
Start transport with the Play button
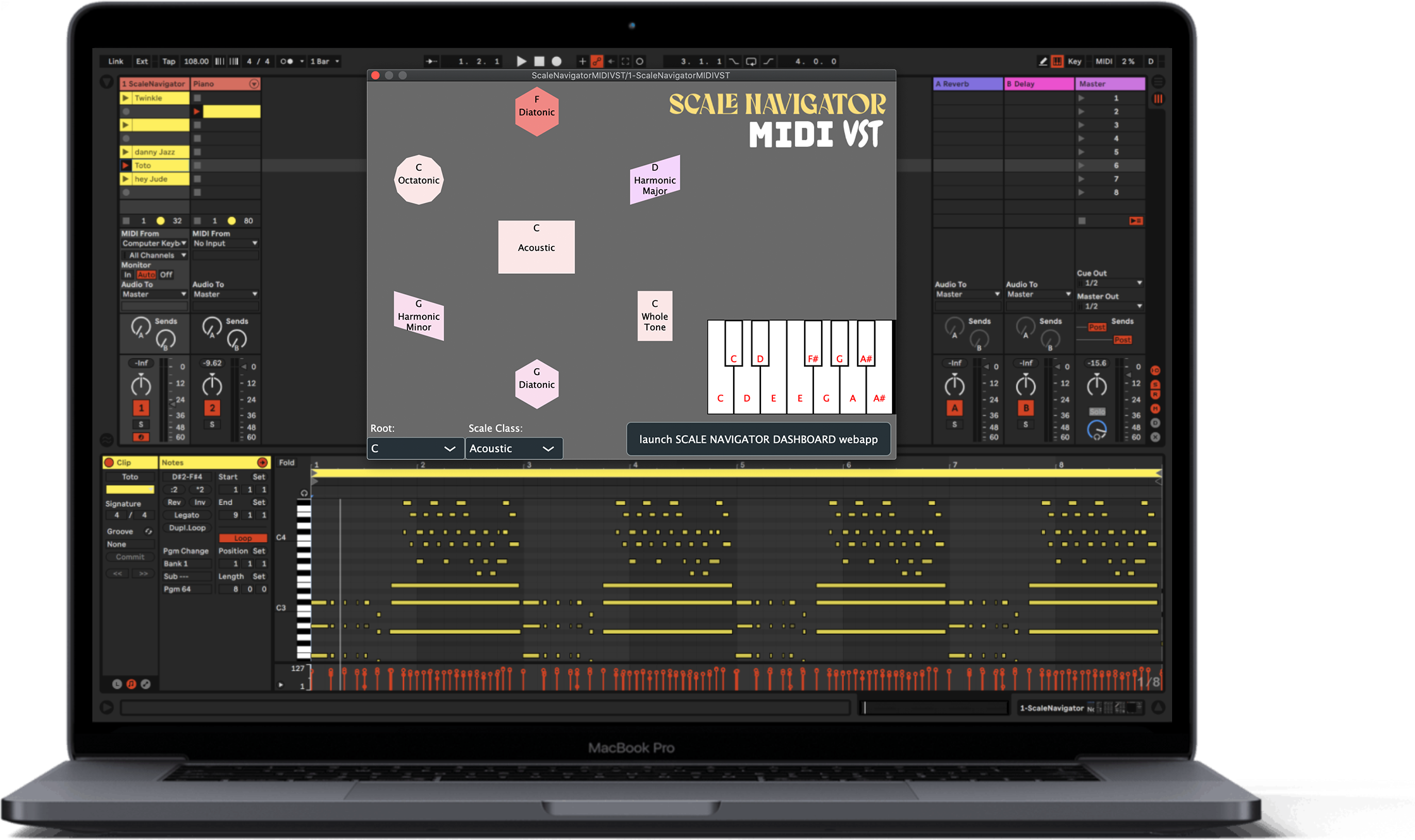click(521, 61)
